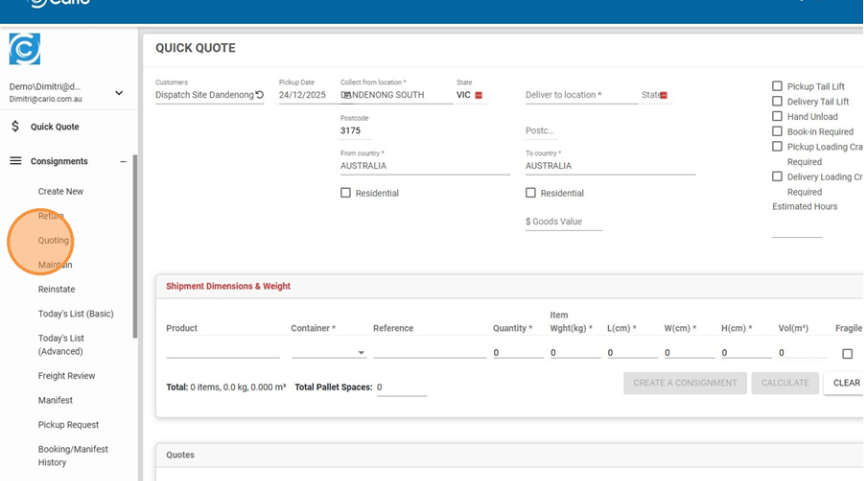This screenshot has height=481, width=864.
Task: Enable the Pickup Tail Lift checkbox
Action: [777, 87]
